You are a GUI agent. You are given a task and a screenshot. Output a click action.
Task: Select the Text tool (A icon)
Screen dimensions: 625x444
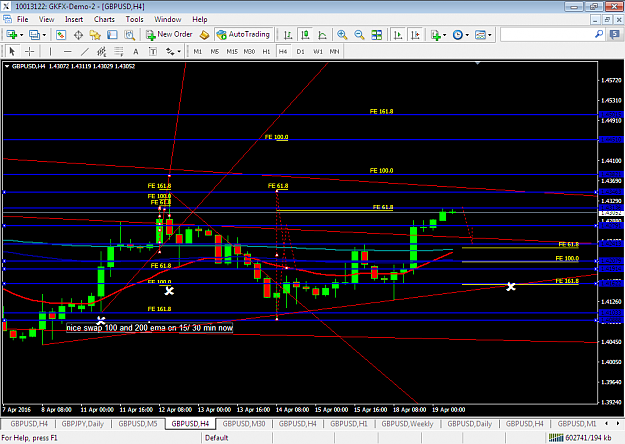coord(136,51)
